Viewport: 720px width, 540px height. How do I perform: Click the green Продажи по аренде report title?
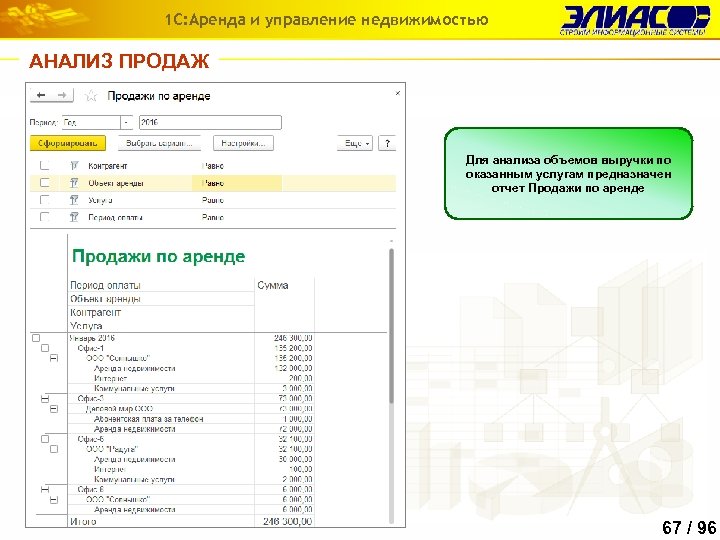coord(158,256)
